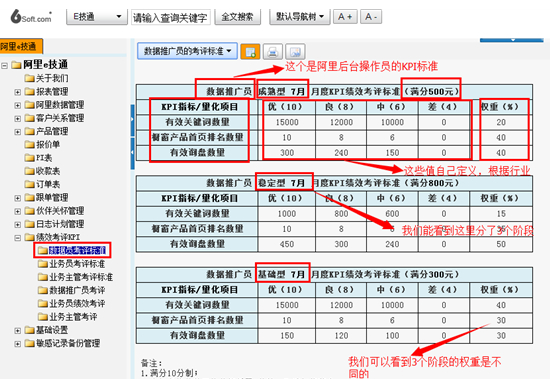Select 业务员绩效考评 in the tree
This screenshot has height=379, width=550.
tap(77, 303)
